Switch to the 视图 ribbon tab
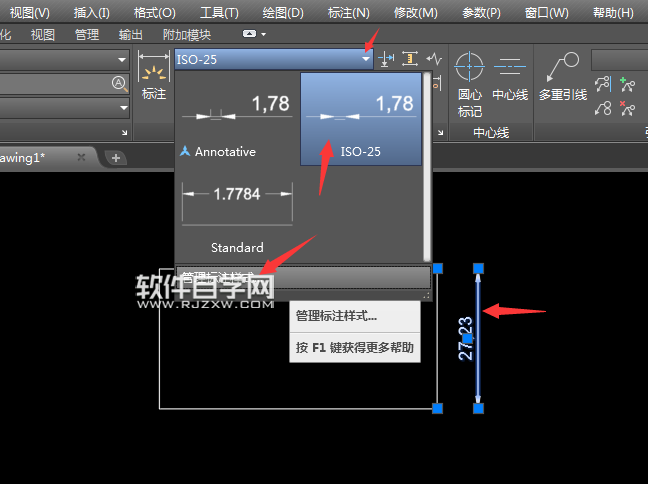This screenshot has height=484, width=648. point(43,35)
